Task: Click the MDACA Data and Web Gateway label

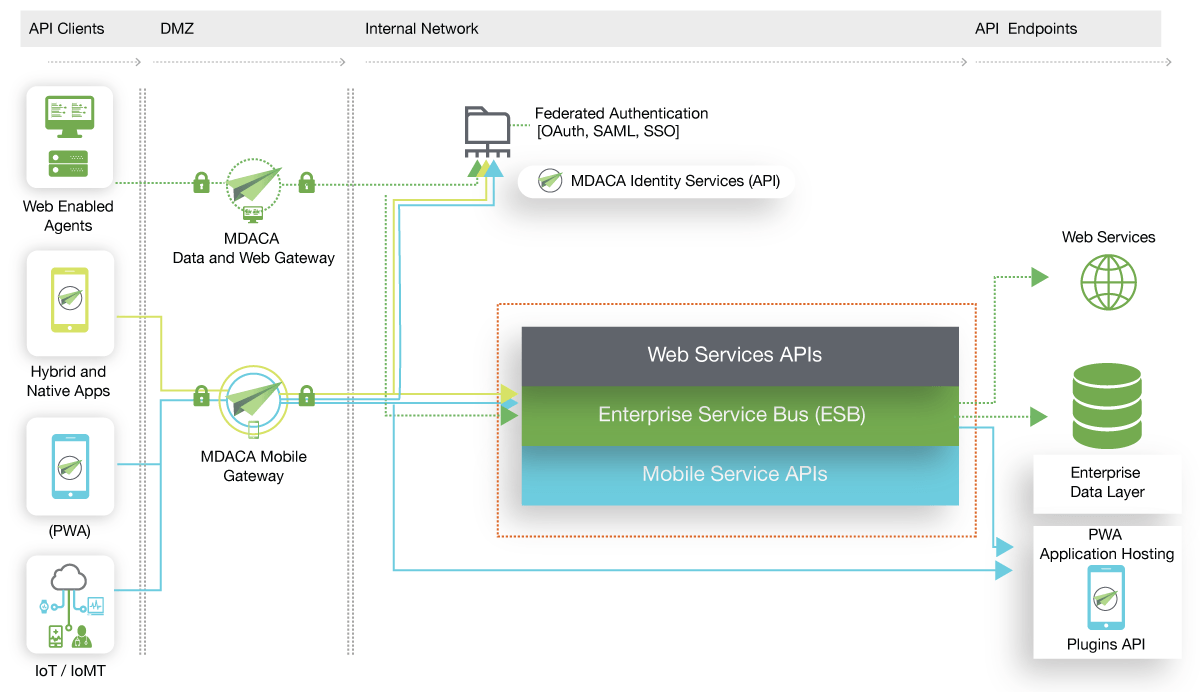Action: (253, 248)
